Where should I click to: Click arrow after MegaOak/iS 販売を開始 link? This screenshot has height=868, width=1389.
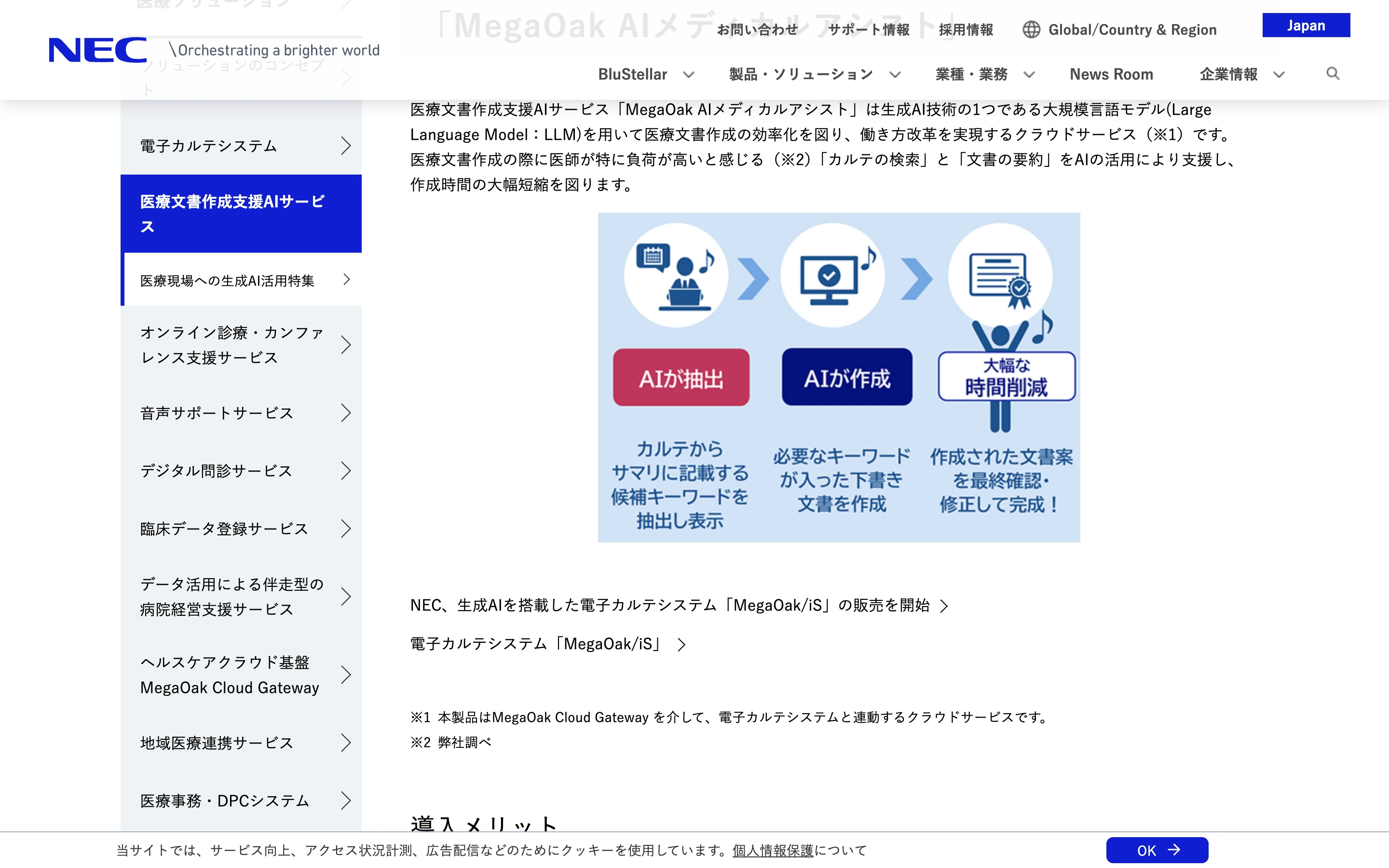pos(944,606)
